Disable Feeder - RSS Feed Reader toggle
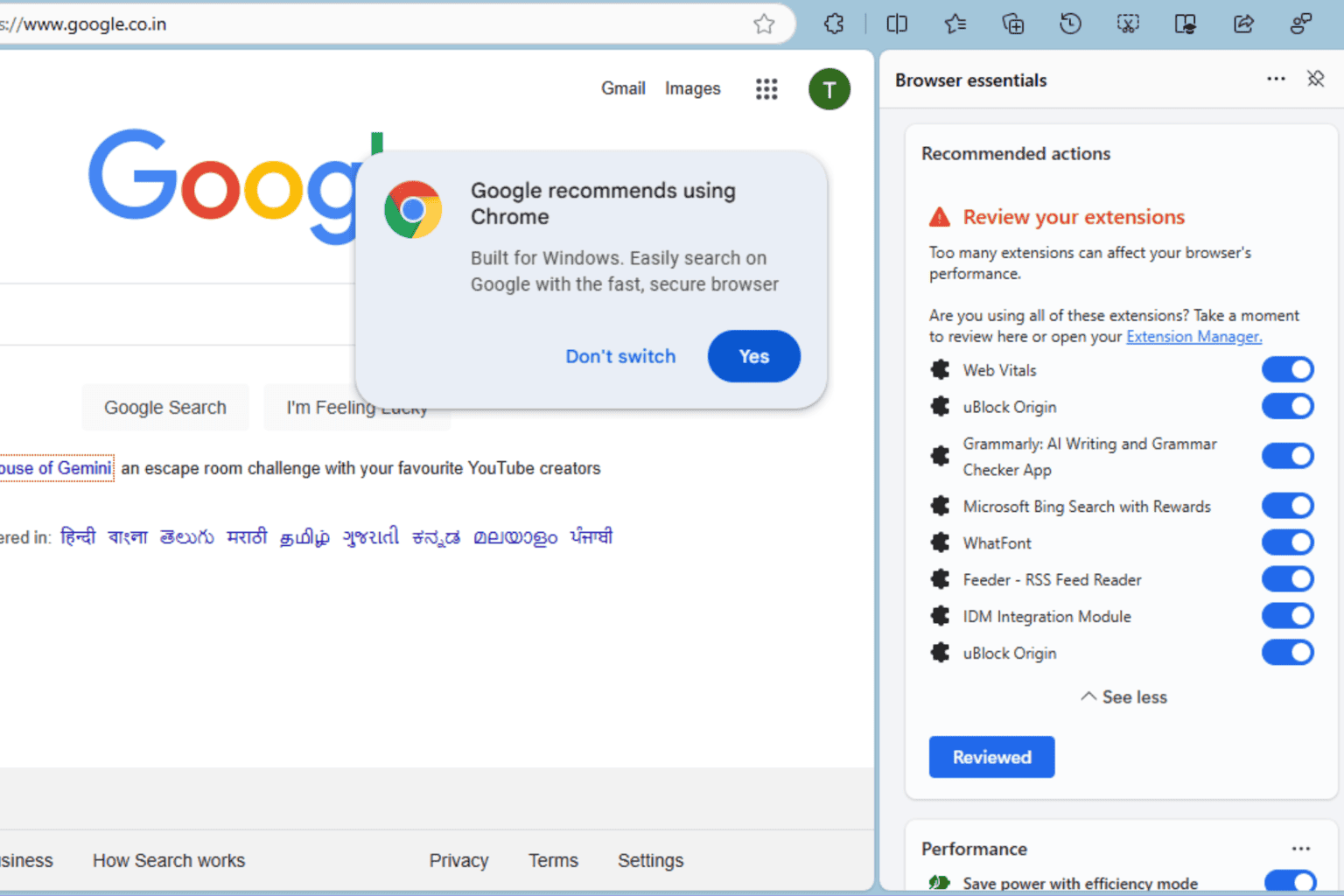1344x896 pixels. point(1287,579)
